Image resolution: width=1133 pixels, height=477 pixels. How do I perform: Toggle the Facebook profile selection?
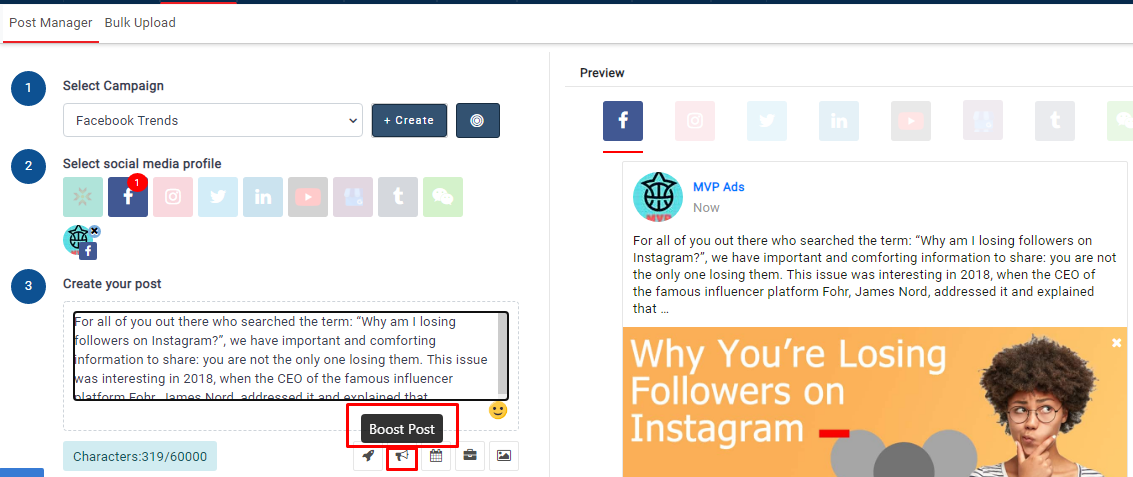pyautogui.click(x=128, y=197)
